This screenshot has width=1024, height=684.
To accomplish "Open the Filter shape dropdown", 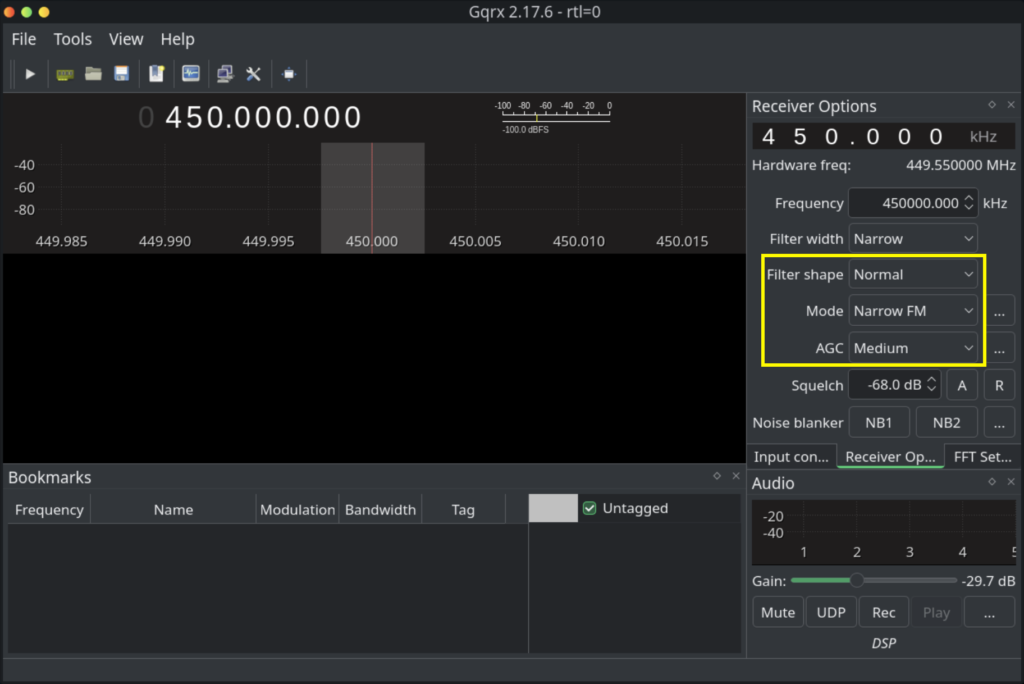I will 913,275.
